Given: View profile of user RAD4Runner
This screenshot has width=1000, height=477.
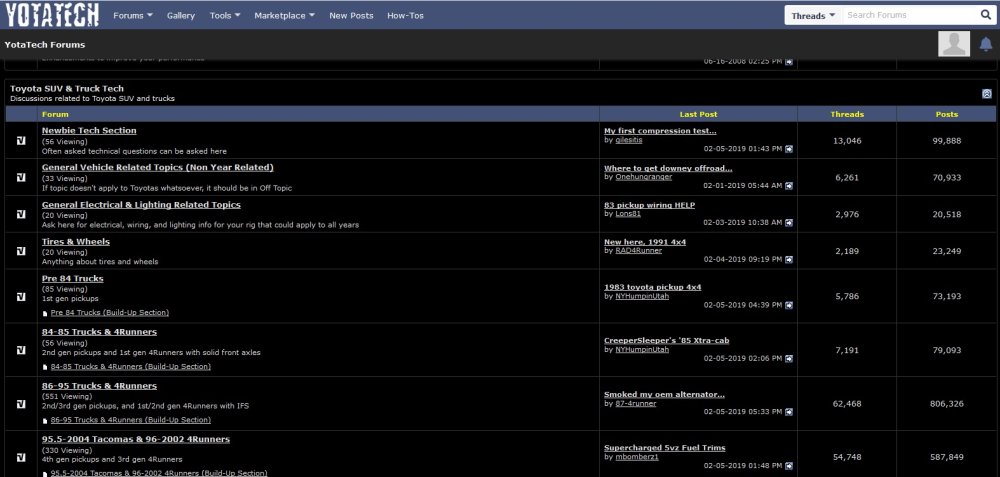Looking at the screenshot, I should 638,251.
